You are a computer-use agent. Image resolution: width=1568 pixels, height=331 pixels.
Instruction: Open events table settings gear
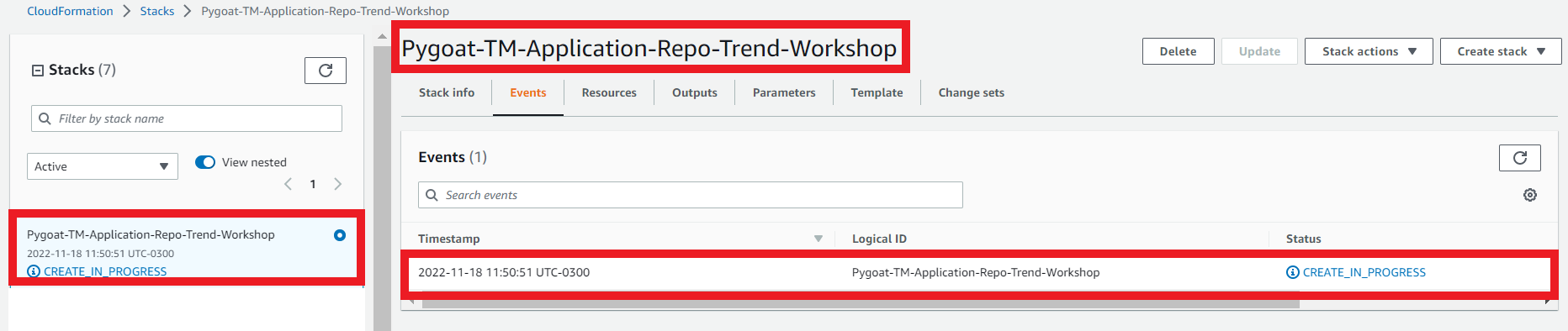[1529, 195]
